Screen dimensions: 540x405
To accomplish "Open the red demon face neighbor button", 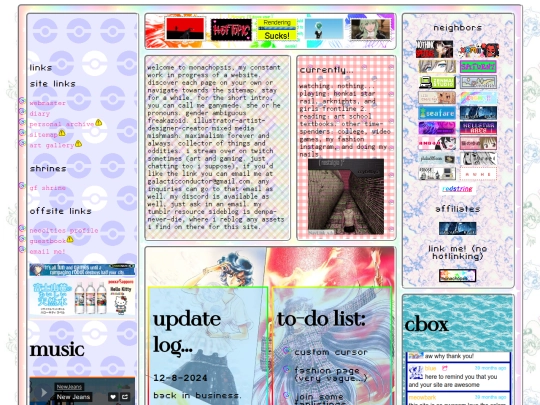I will (479, 50).
